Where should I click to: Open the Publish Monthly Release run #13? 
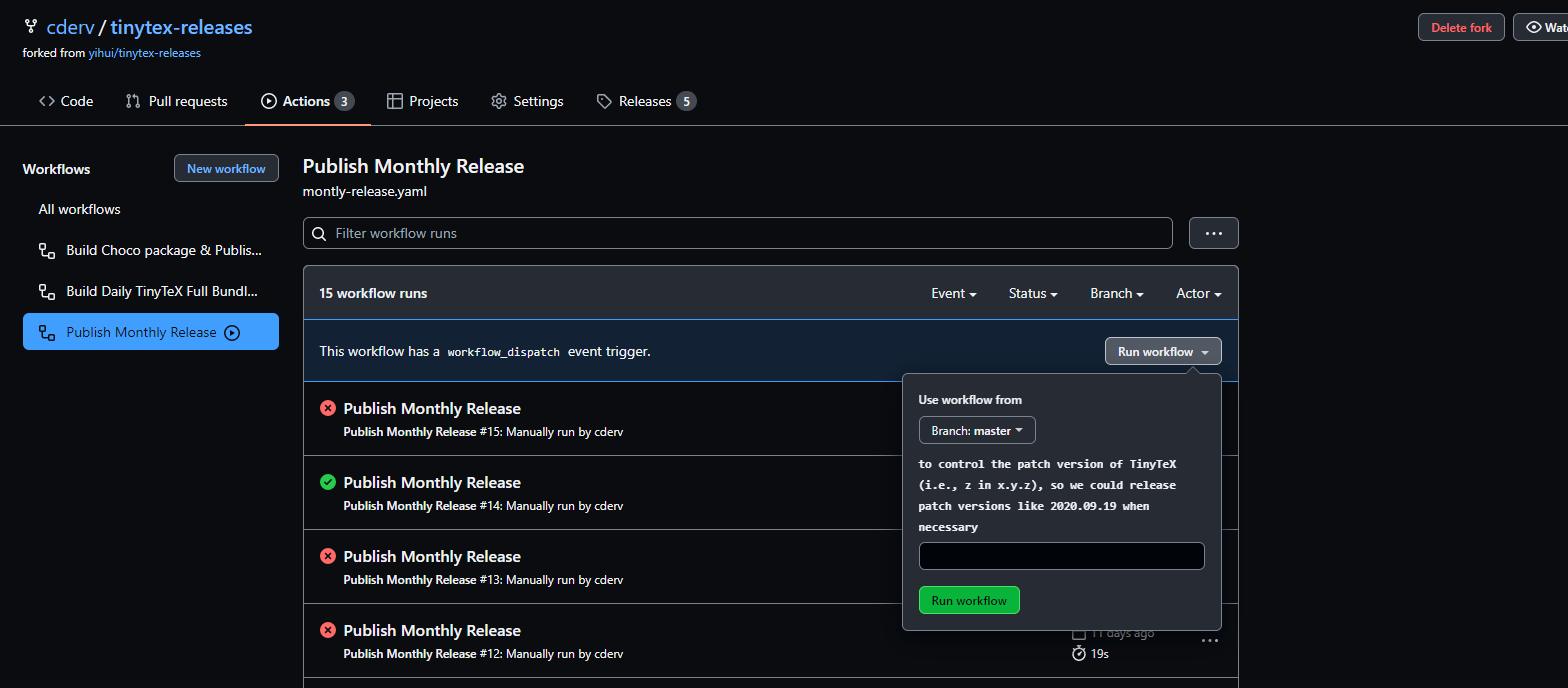432,556
